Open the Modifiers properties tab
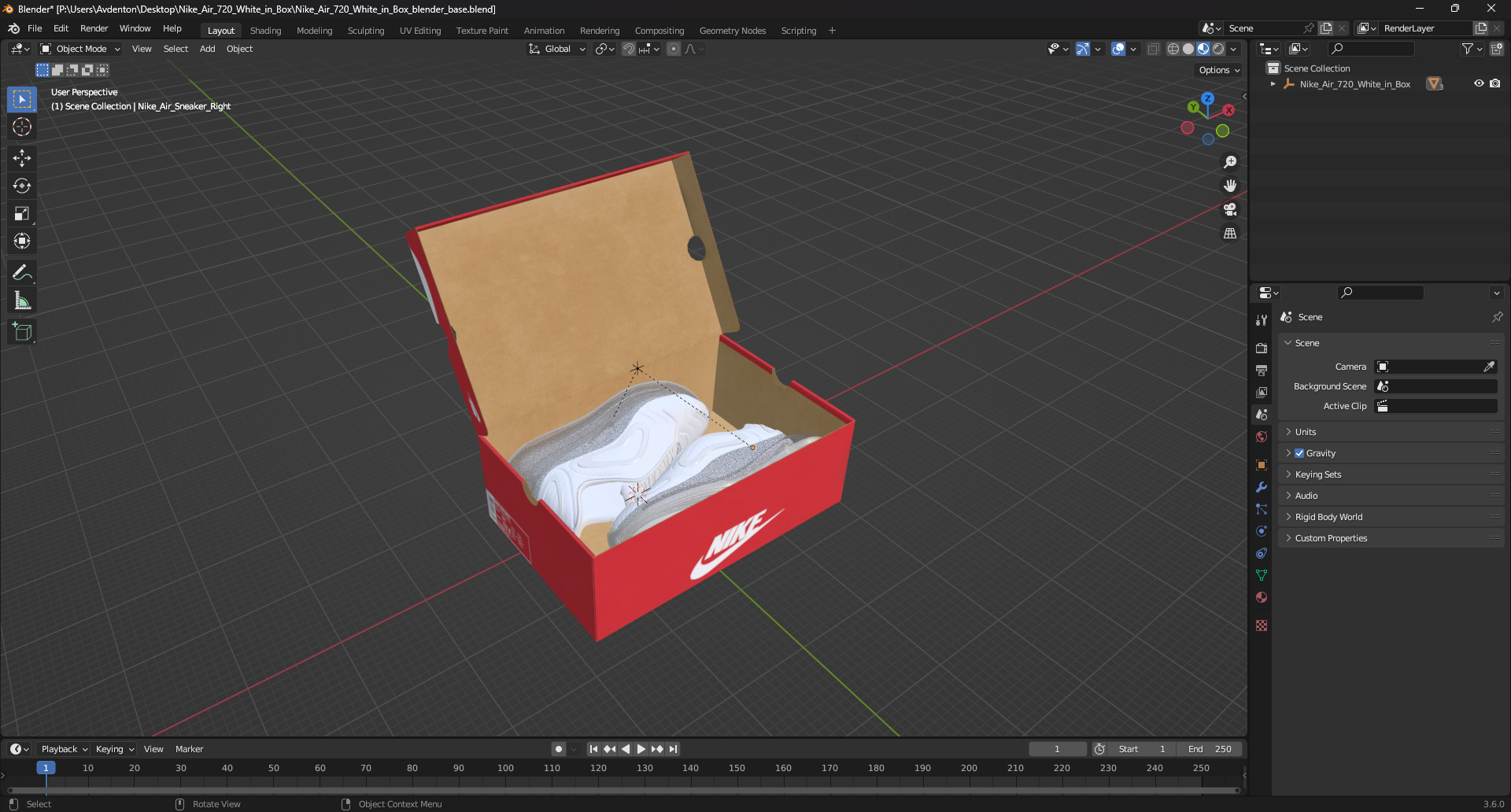1511x812 pixels. [x=1262, y=487]
